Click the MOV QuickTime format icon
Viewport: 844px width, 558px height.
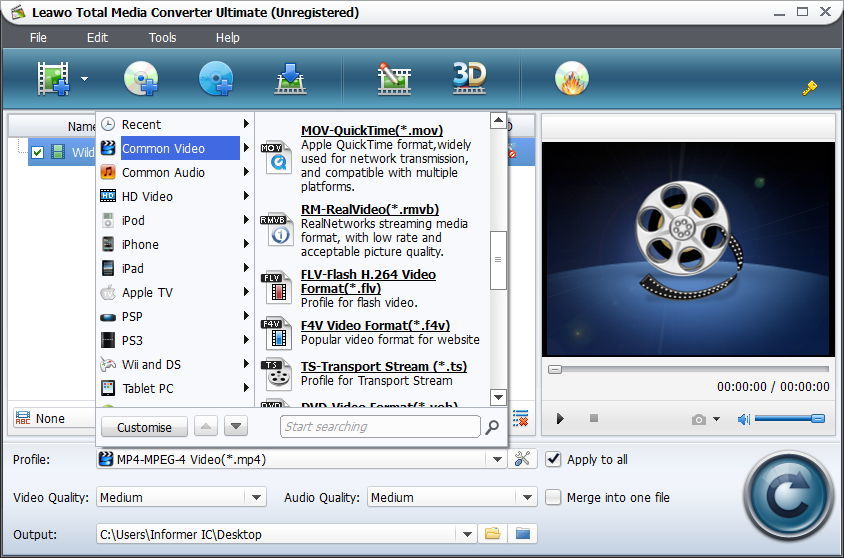coord(277,157)
